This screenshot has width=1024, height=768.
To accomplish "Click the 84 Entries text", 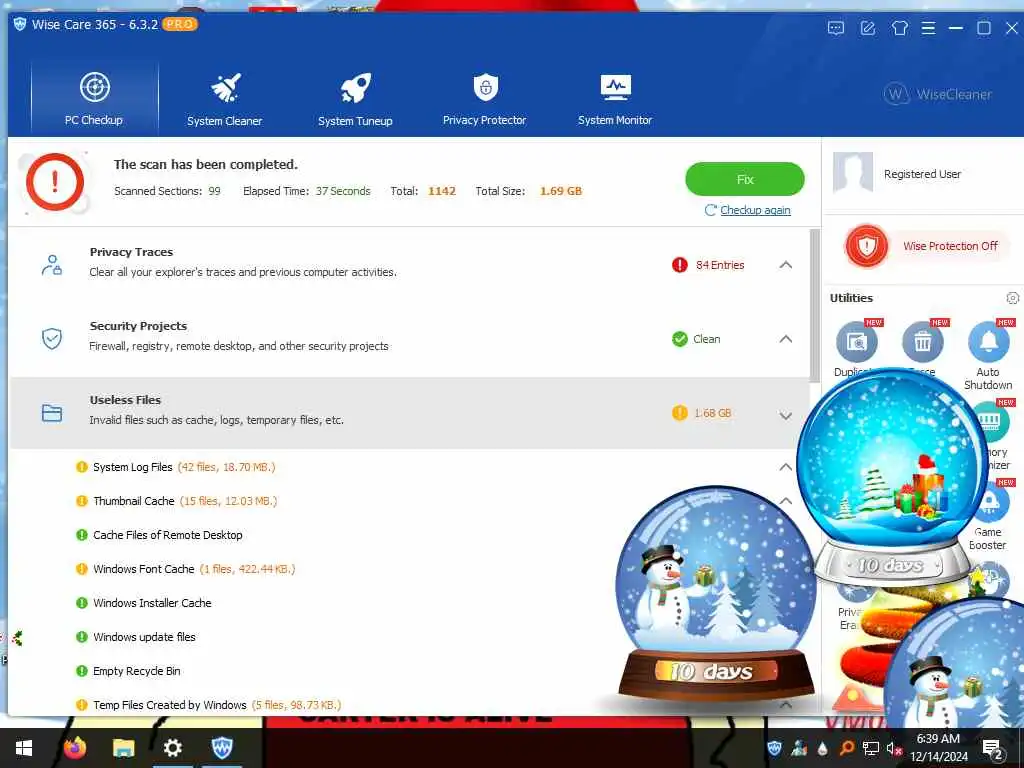I will [x=720, y=265].
